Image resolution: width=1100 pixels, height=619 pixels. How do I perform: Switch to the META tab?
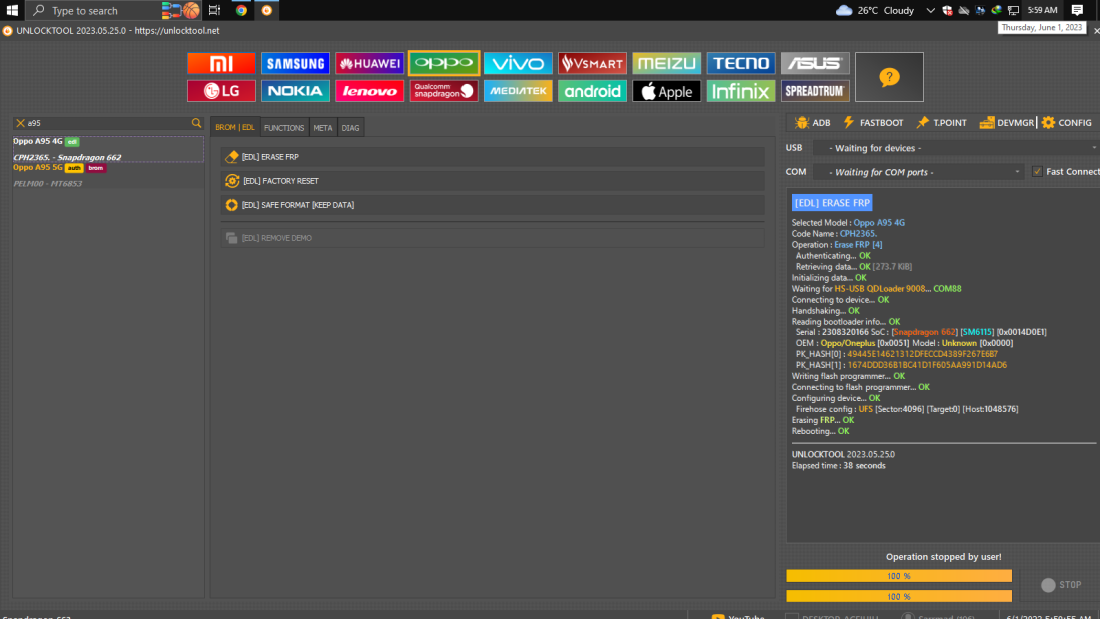(x=323, y=128)
